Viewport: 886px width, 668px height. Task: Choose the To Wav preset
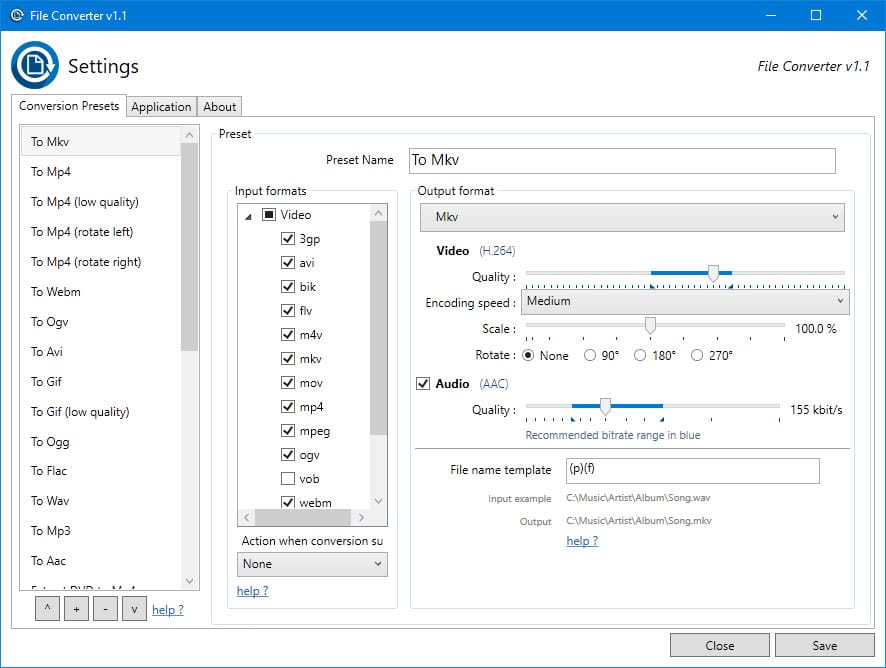(101, 501)
